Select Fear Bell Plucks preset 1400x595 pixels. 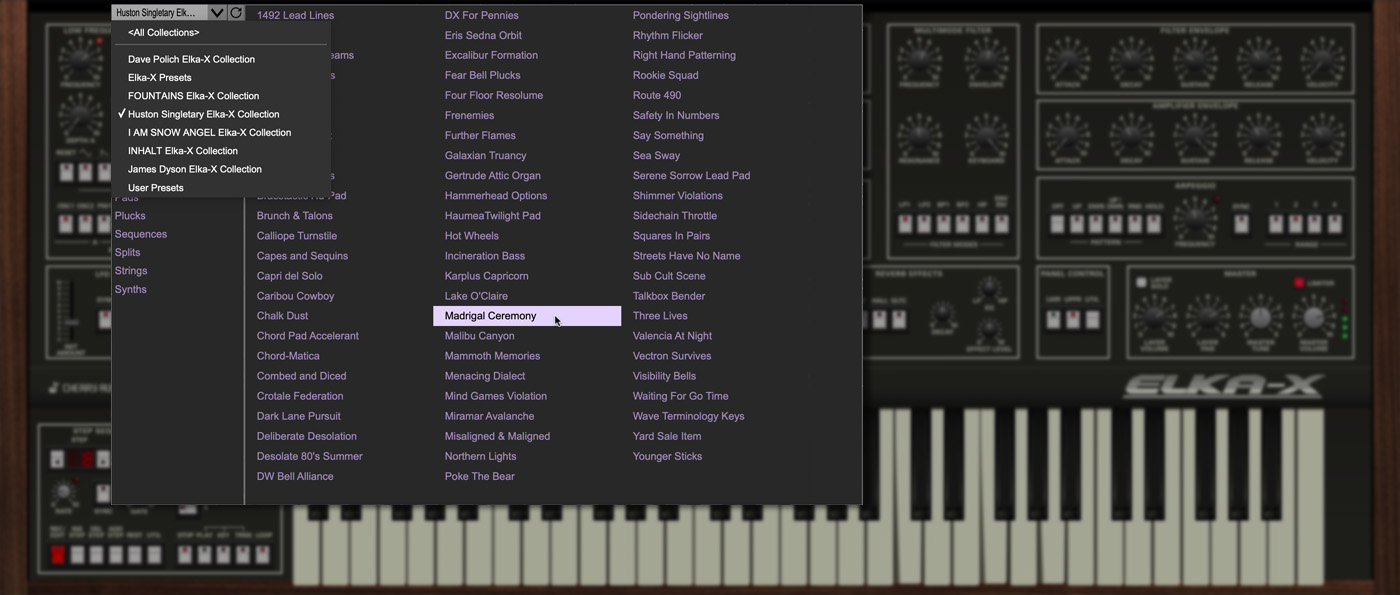pyautogui.click(x=482, y=75)
